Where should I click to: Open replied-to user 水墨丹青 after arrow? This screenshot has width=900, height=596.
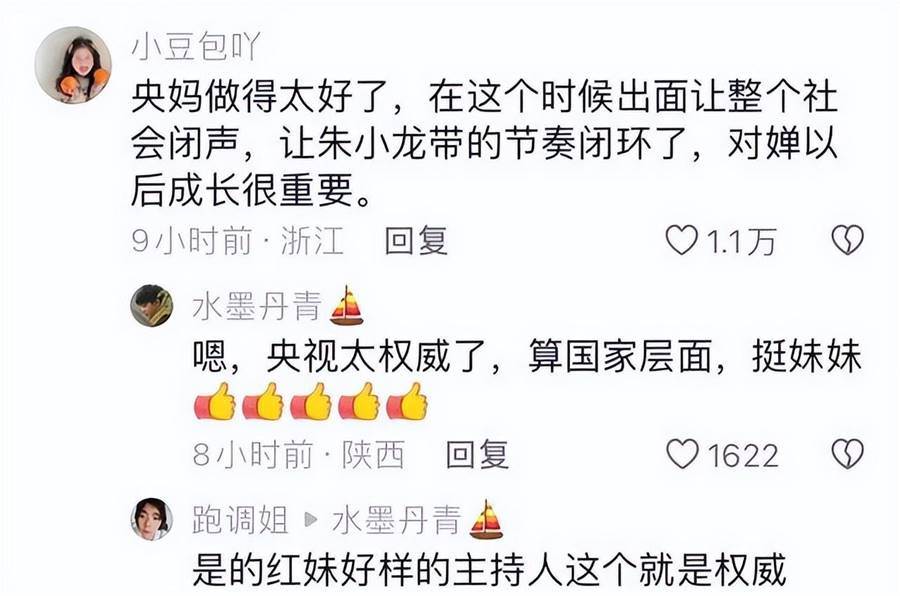tap(397, 520)
